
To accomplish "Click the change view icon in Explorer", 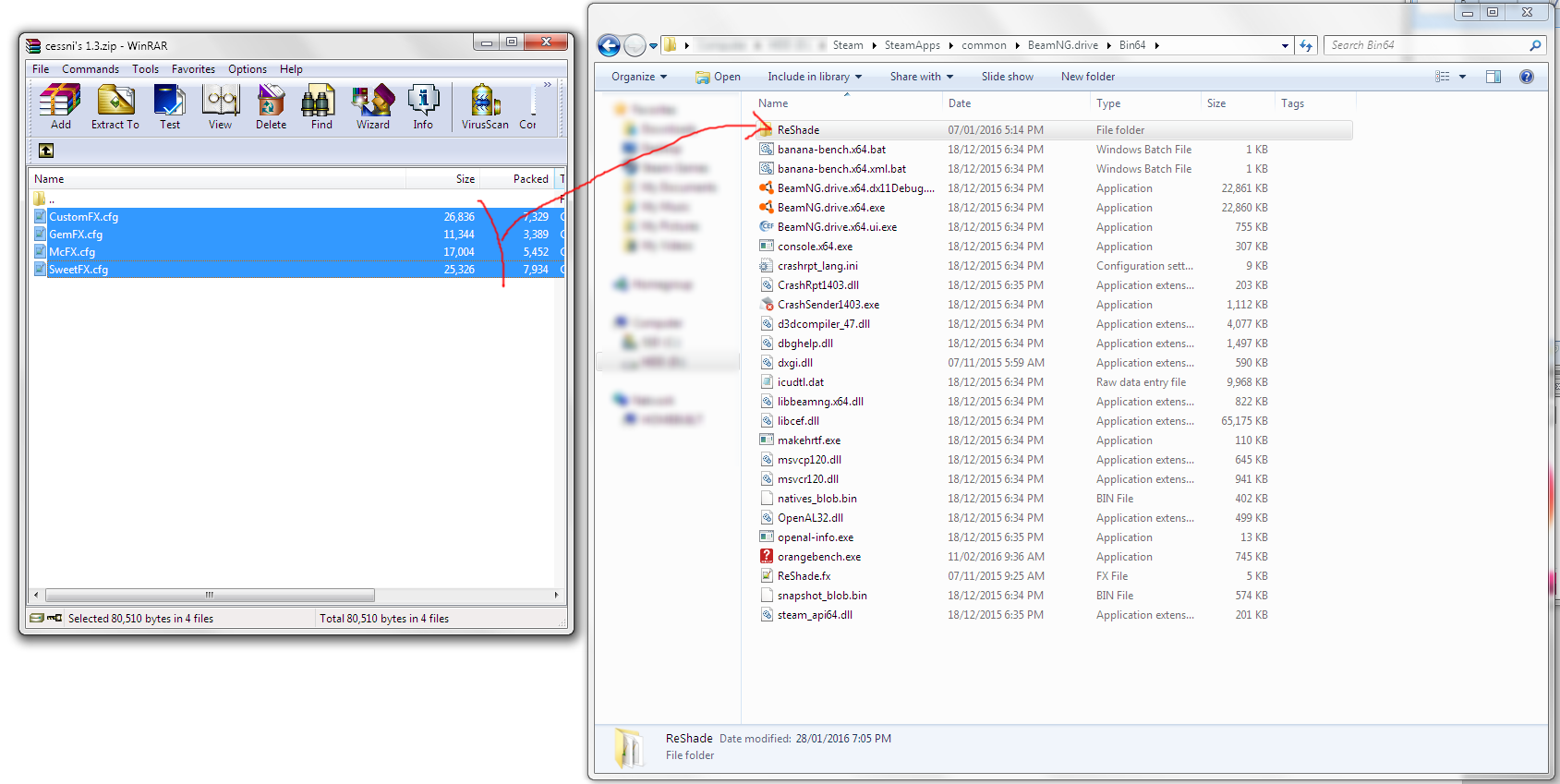I will pyautogui.click(x=1443, y=77).
